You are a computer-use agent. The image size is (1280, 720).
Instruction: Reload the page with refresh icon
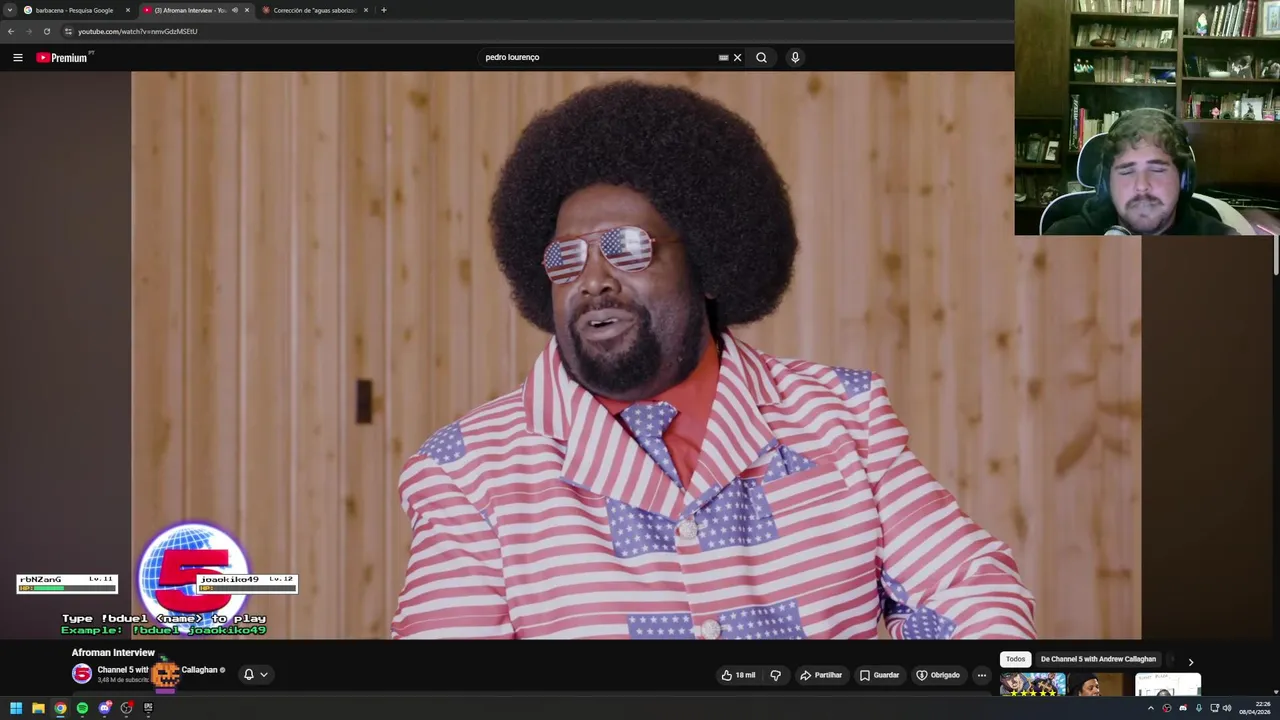(x=46, y=31)
